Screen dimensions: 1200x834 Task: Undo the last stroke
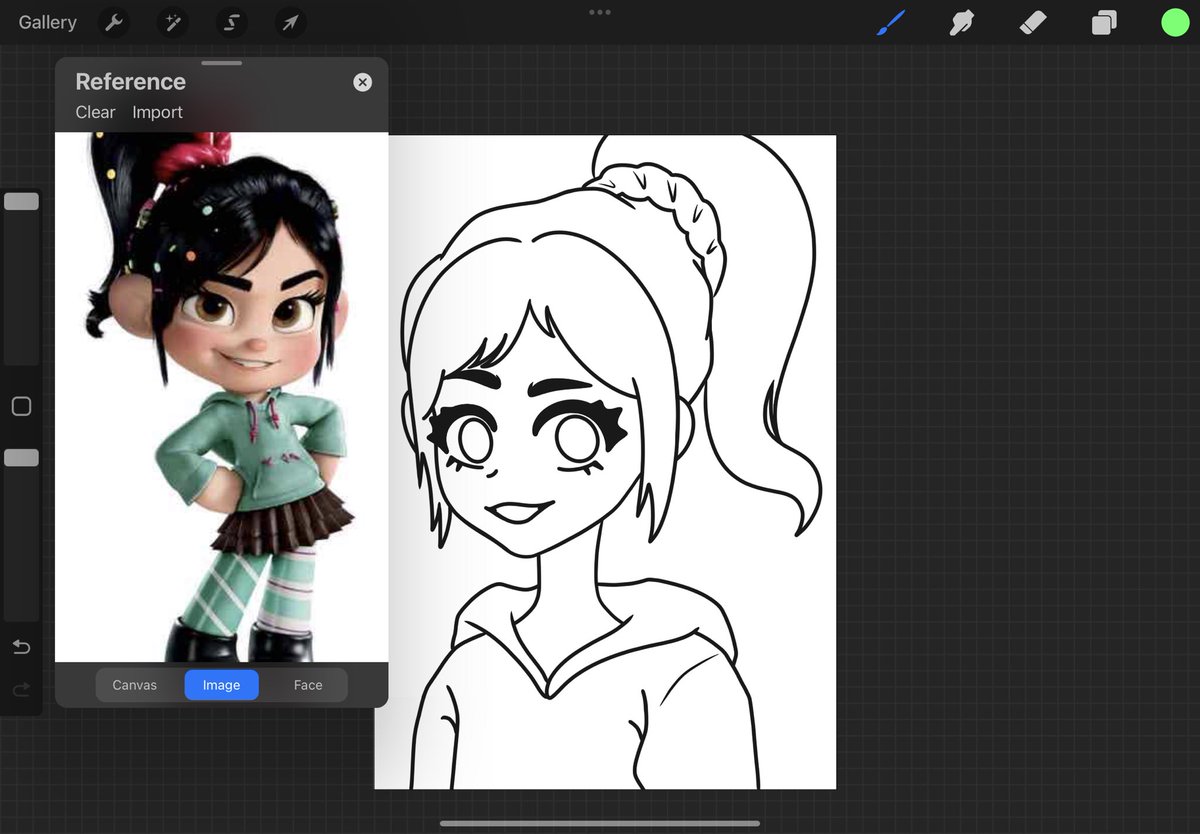(x=21, y=648)
